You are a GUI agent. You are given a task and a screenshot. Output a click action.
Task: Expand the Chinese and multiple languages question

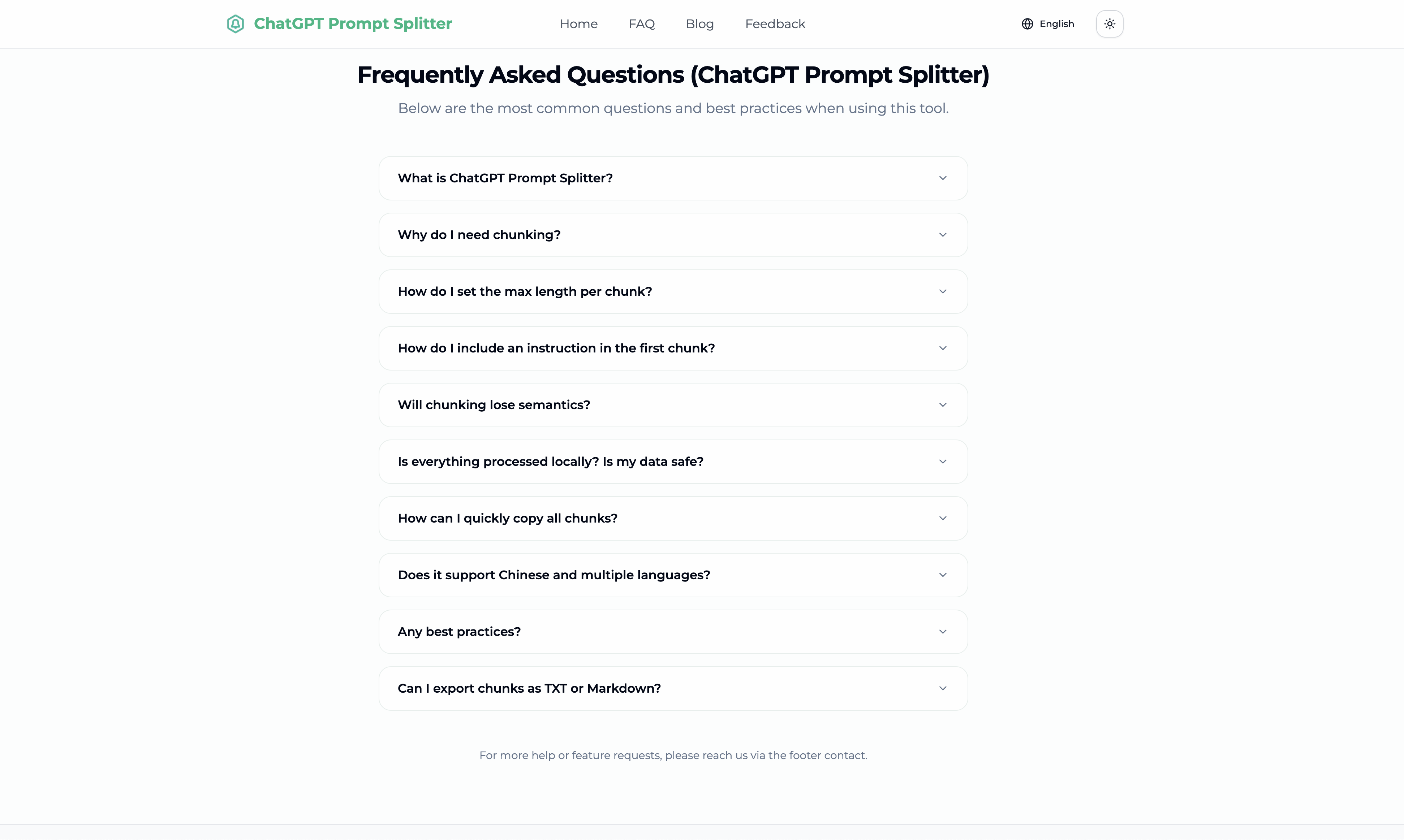(x=554, y=575)
